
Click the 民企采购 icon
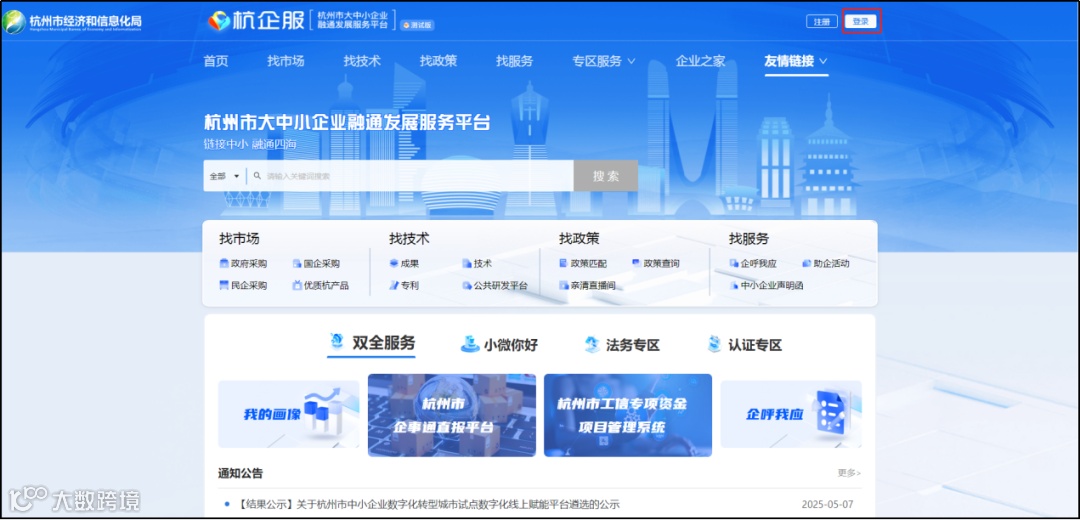224,285
